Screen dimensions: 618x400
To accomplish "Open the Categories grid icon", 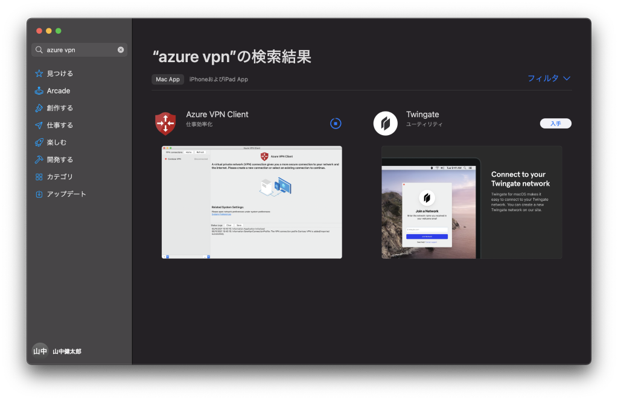I will coord(39,177).
